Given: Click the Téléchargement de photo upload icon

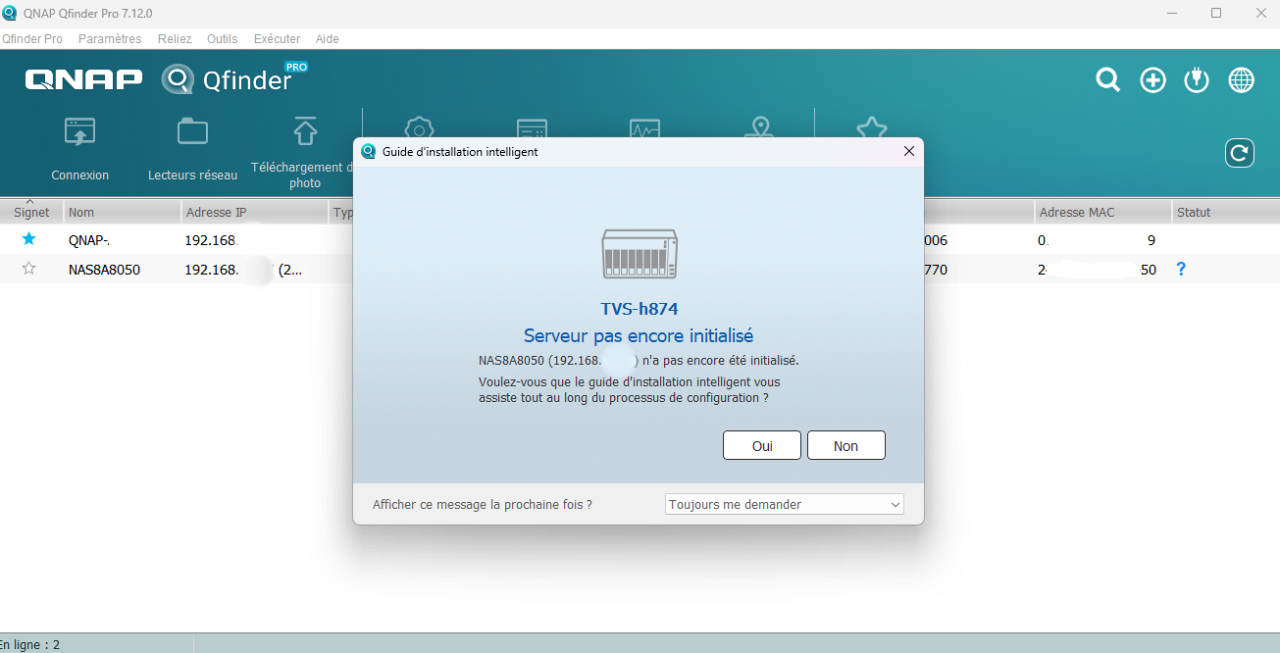Looking at the screenshot, I should pos(305,131).
